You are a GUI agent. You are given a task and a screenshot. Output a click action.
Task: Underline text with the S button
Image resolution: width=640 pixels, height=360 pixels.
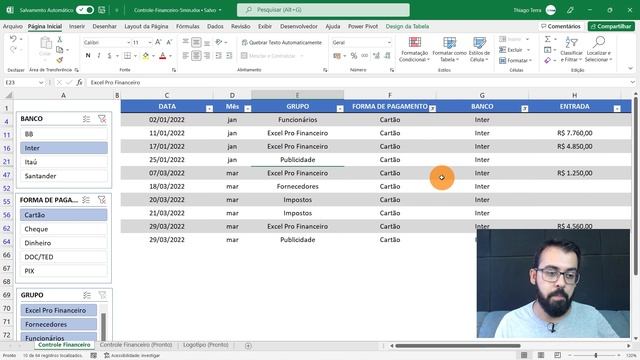[109, 56]
